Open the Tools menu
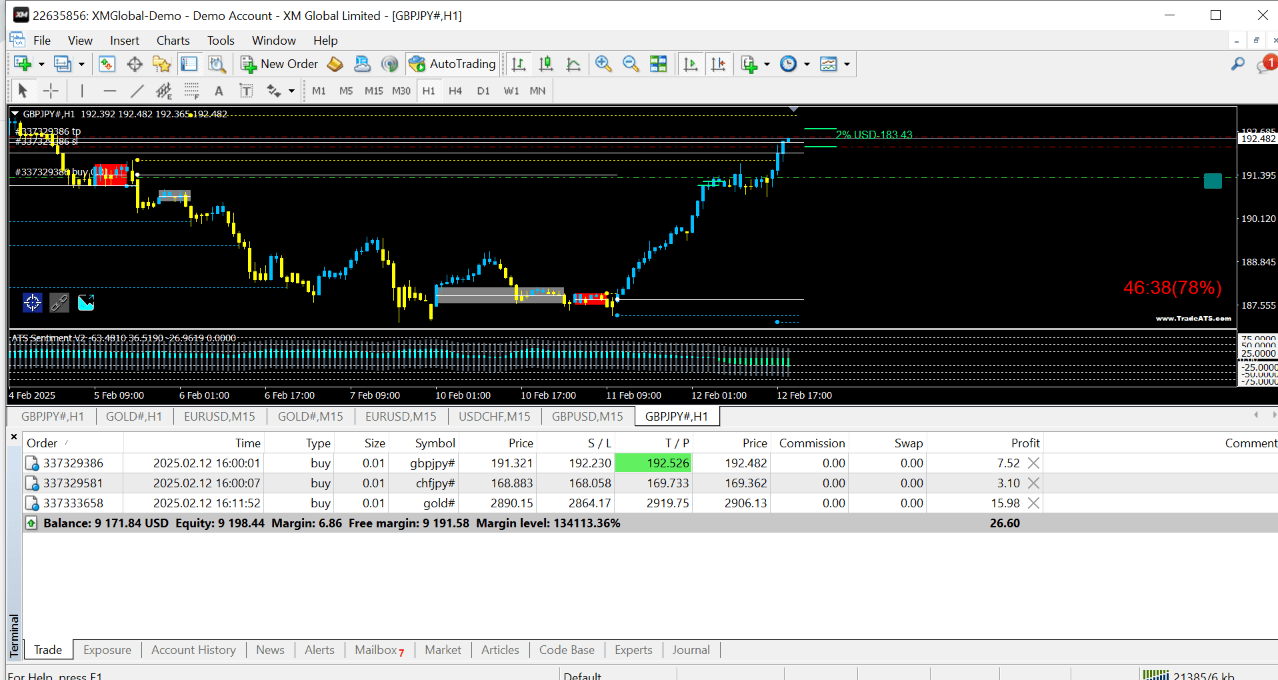Screen dimensions: 1278x680 [220, 41]
